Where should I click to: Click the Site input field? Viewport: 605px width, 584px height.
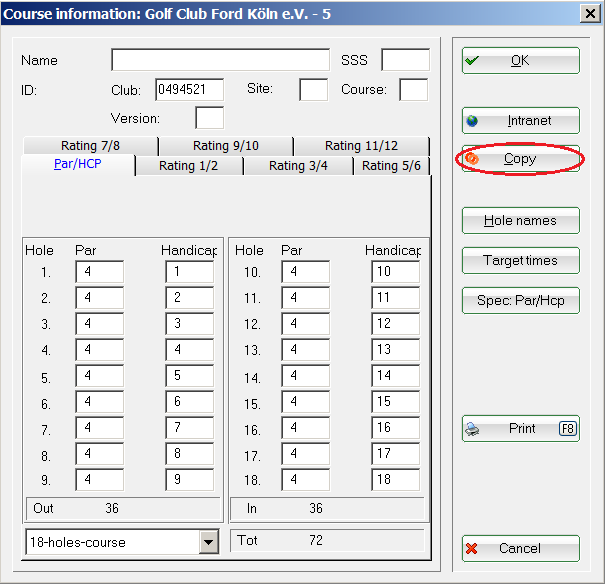coord(314,89)
